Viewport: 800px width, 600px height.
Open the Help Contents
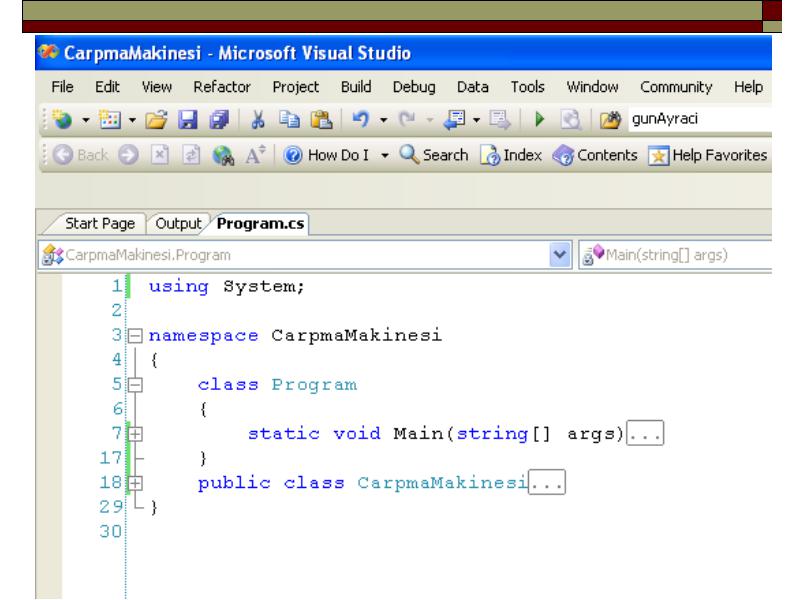[x=595, y=155]
